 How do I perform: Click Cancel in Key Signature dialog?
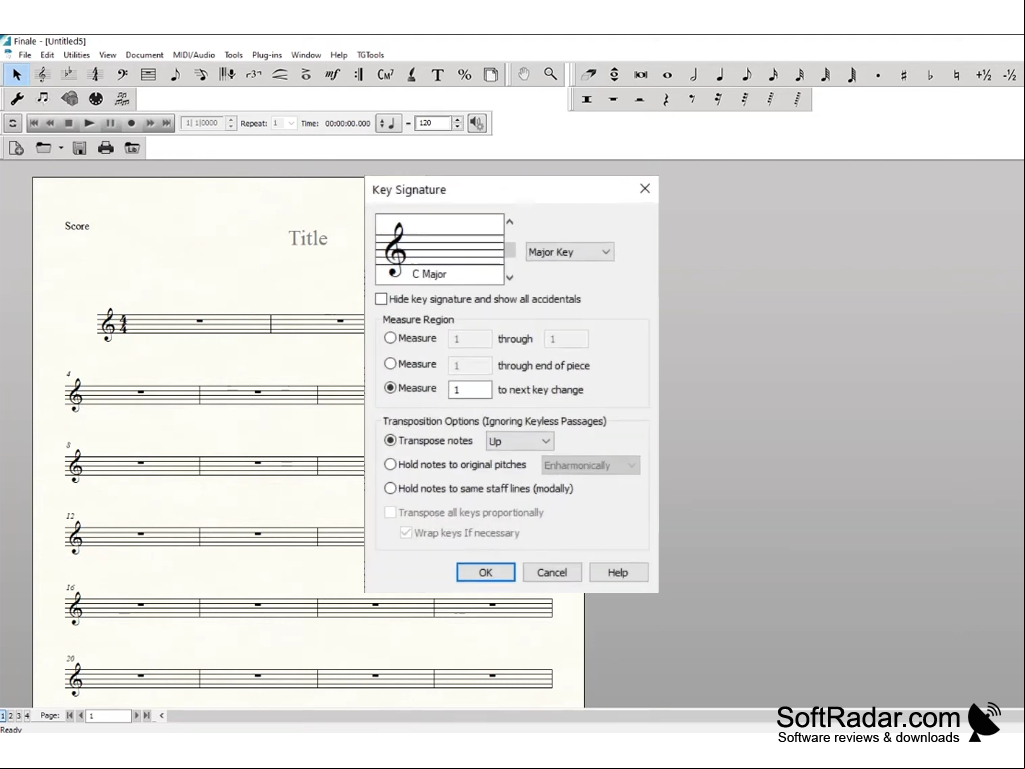552,572
